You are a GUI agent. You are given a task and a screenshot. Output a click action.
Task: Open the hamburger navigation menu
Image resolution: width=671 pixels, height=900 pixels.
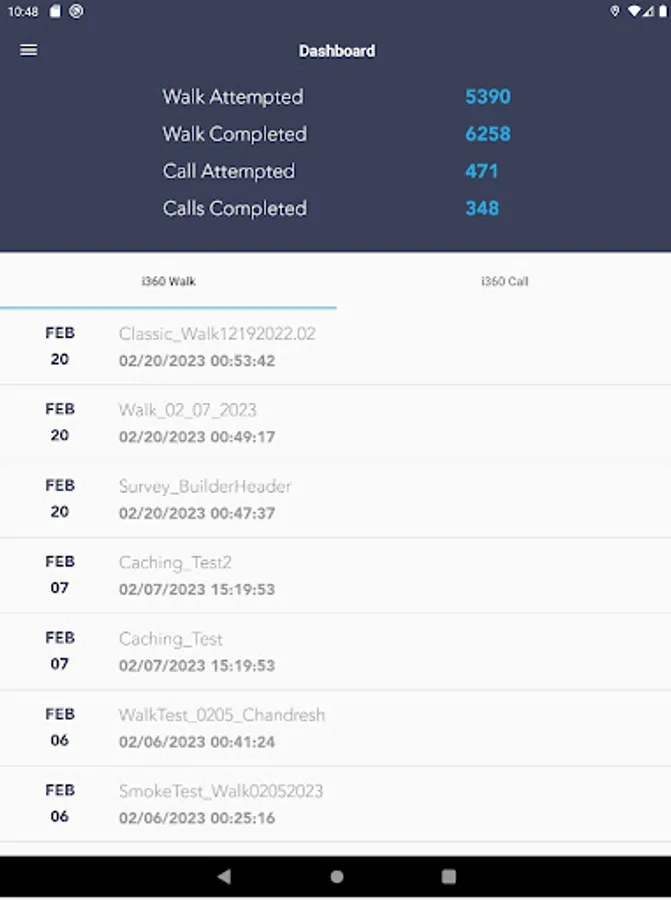tap(29, 50)
